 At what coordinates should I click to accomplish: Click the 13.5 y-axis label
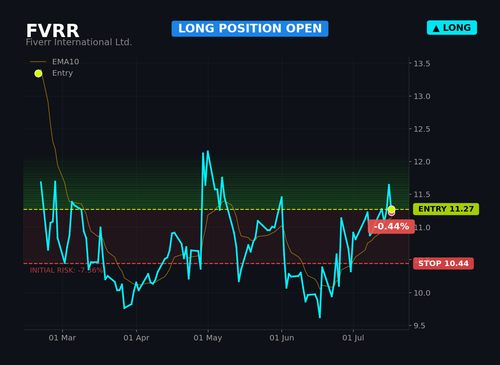click(422, 64)
